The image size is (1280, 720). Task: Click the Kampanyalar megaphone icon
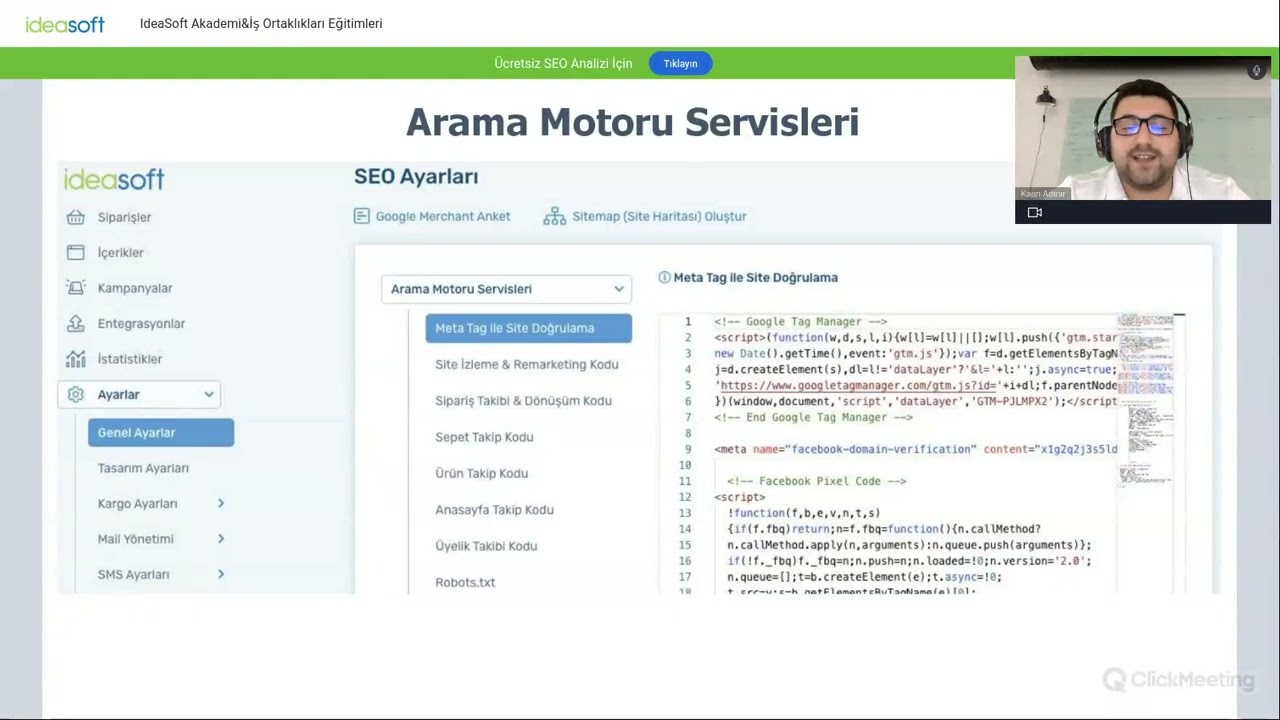pos(75,288)
